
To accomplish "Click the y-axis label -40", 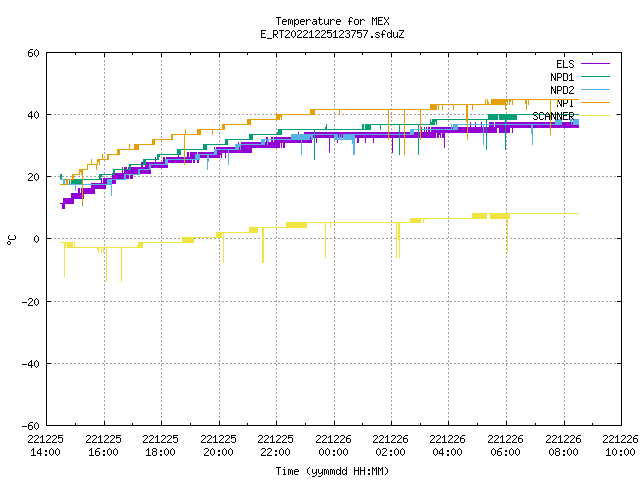I will tap(31, 364).
